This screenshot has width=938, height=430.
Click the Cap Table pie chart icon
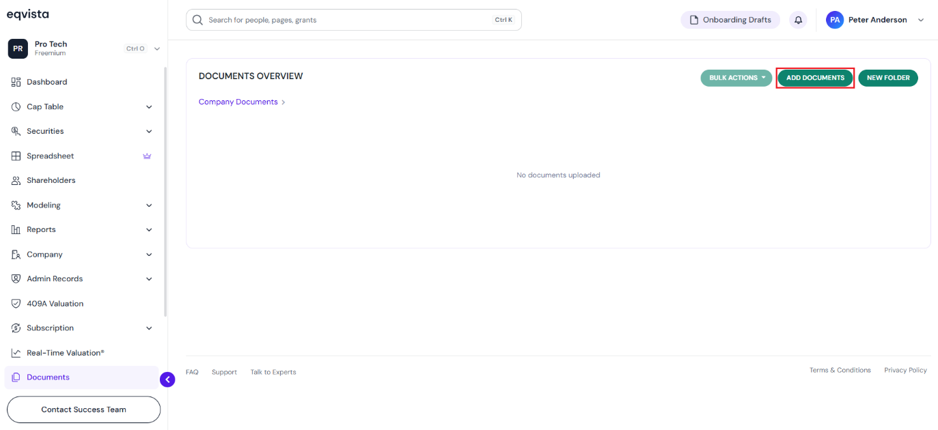(16, 106)
